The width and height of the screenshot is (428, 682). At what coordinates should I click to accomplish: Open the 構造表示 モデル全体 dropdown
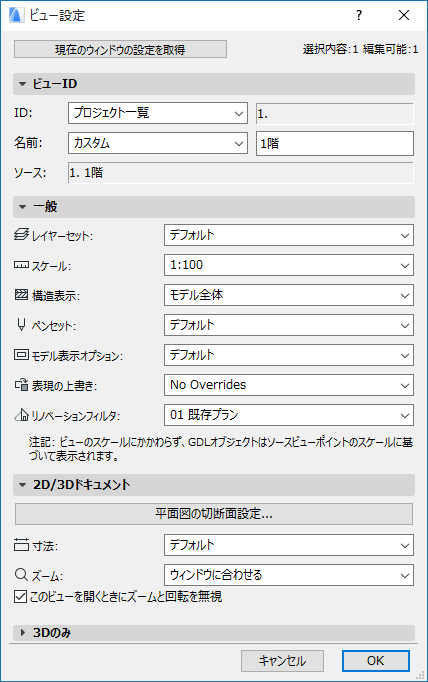(289, 295)
